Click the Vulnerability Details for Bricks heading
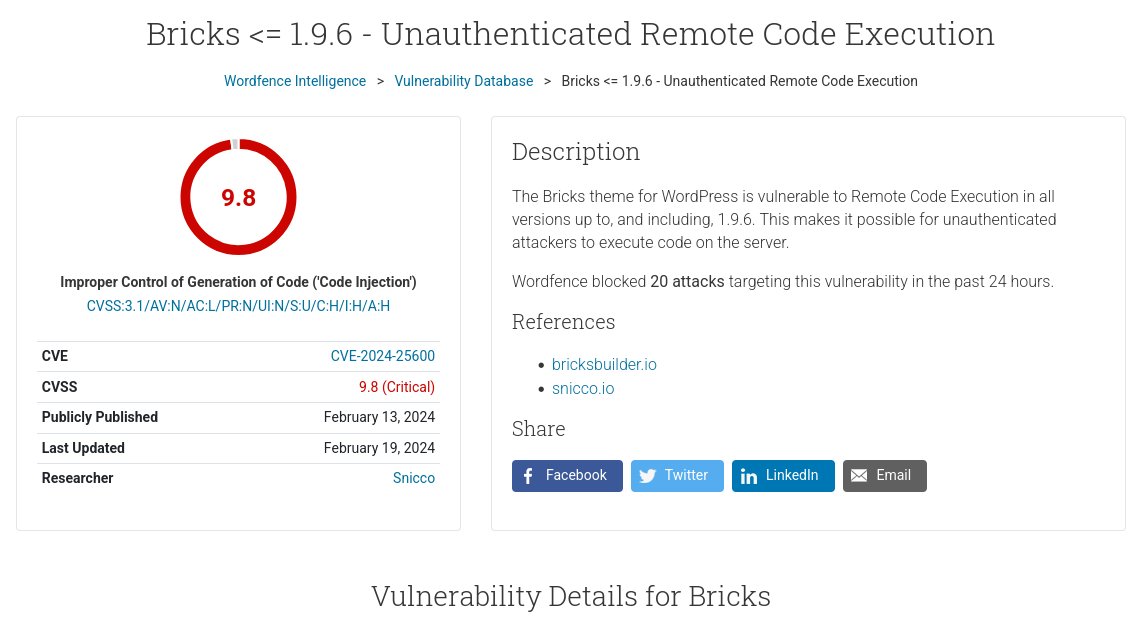Image resolution: width=1140 pixels, height=631 pixels. (571, 596)
